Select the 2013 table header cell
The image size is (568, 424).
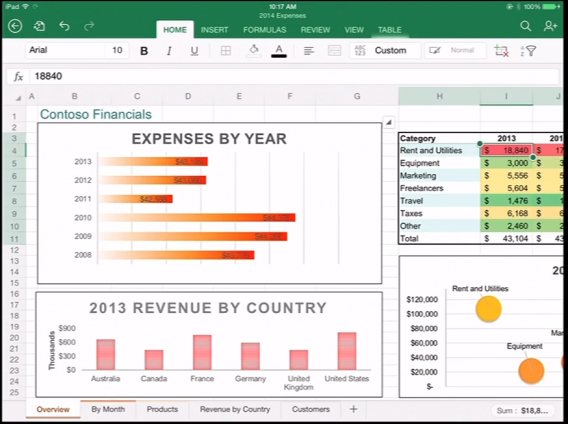point(506,138)
